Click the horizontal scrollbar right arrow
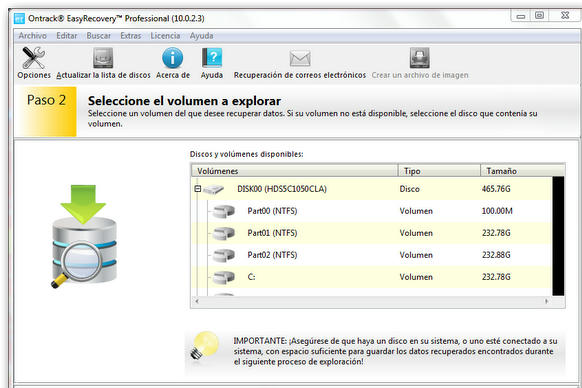 click(546, 301)
